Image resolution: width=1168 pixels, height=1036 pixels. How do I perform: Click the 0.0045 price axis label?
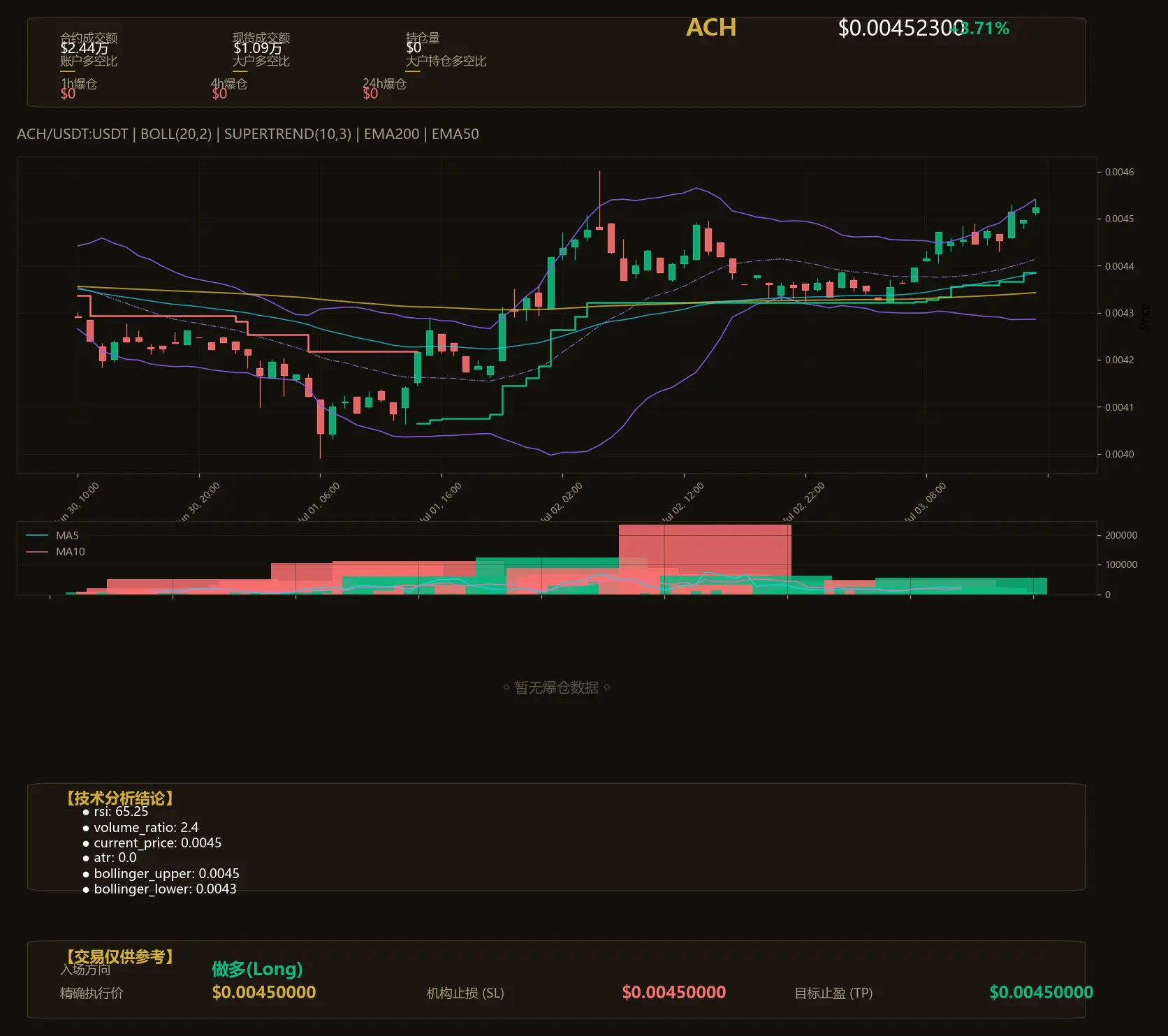coord(1119,219)
